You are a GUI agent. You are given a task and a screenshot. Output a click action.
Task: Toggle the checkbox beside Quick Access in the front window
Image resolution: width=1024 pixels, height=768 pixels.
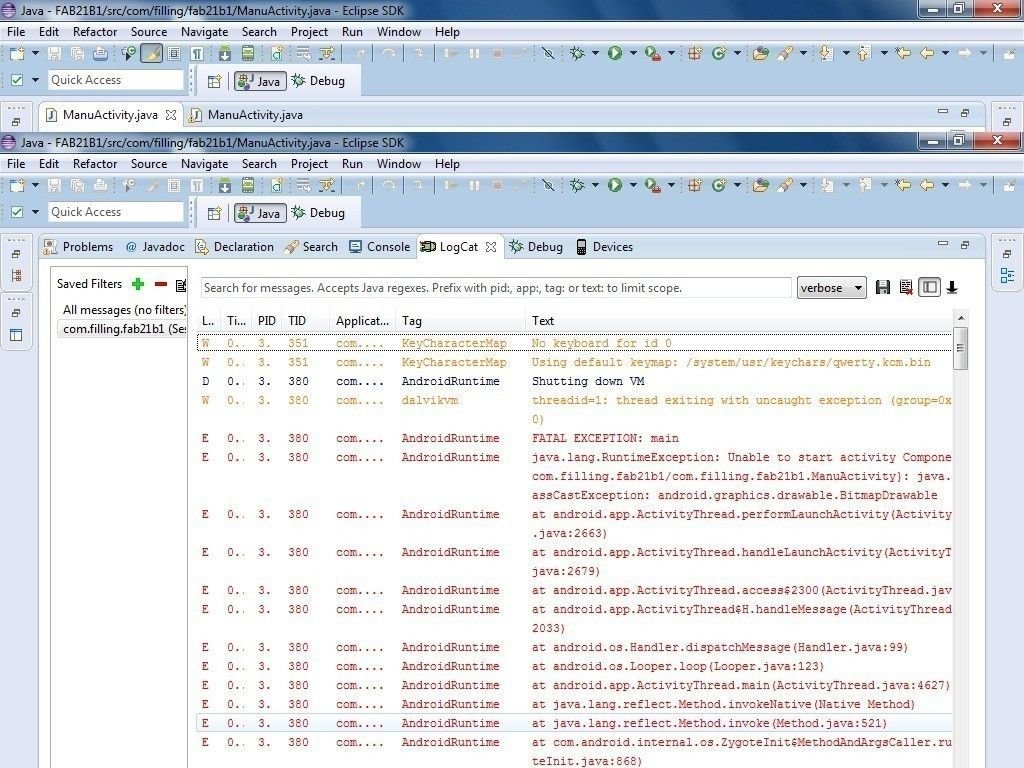[x=17, y=212]
